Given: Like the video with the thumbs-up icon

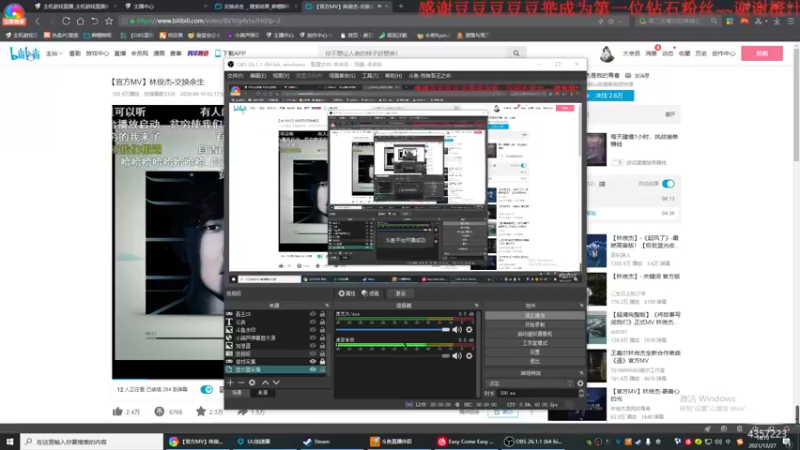Looking at the screenshot, I should (118, 411).
